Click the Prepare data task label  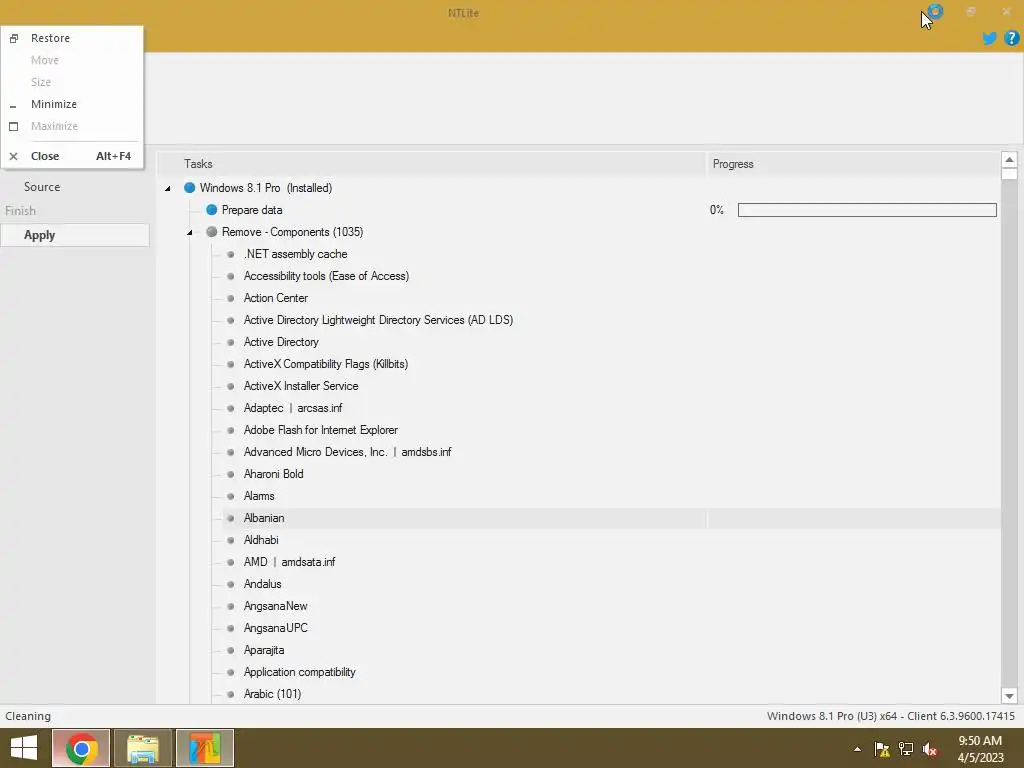coord(252,210)
